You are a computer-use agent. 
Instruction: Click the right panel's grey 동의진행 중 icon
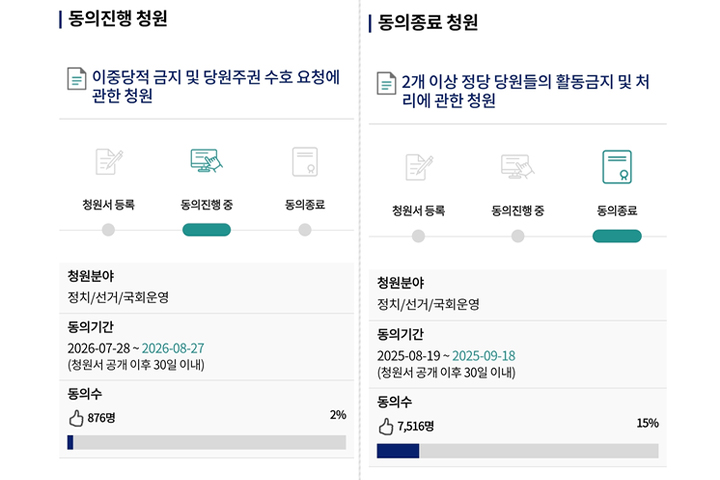click(x=518, y=166)
